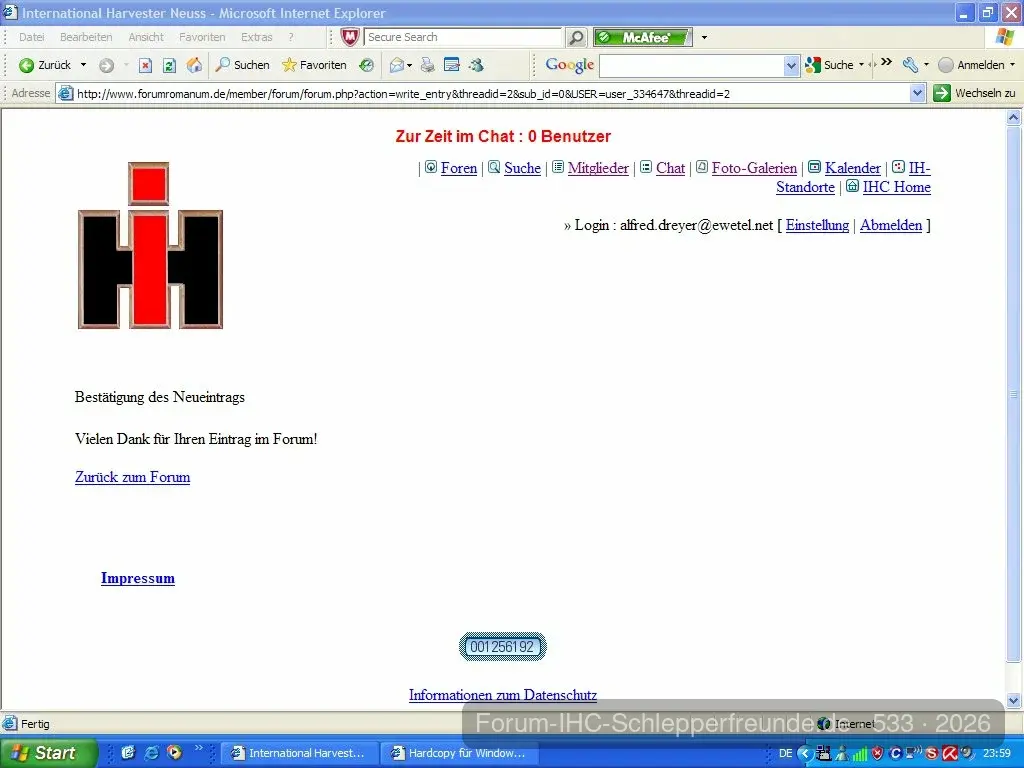Go to the Home page icon
This screenshot has height=768, width=1024.
point(194,65)
